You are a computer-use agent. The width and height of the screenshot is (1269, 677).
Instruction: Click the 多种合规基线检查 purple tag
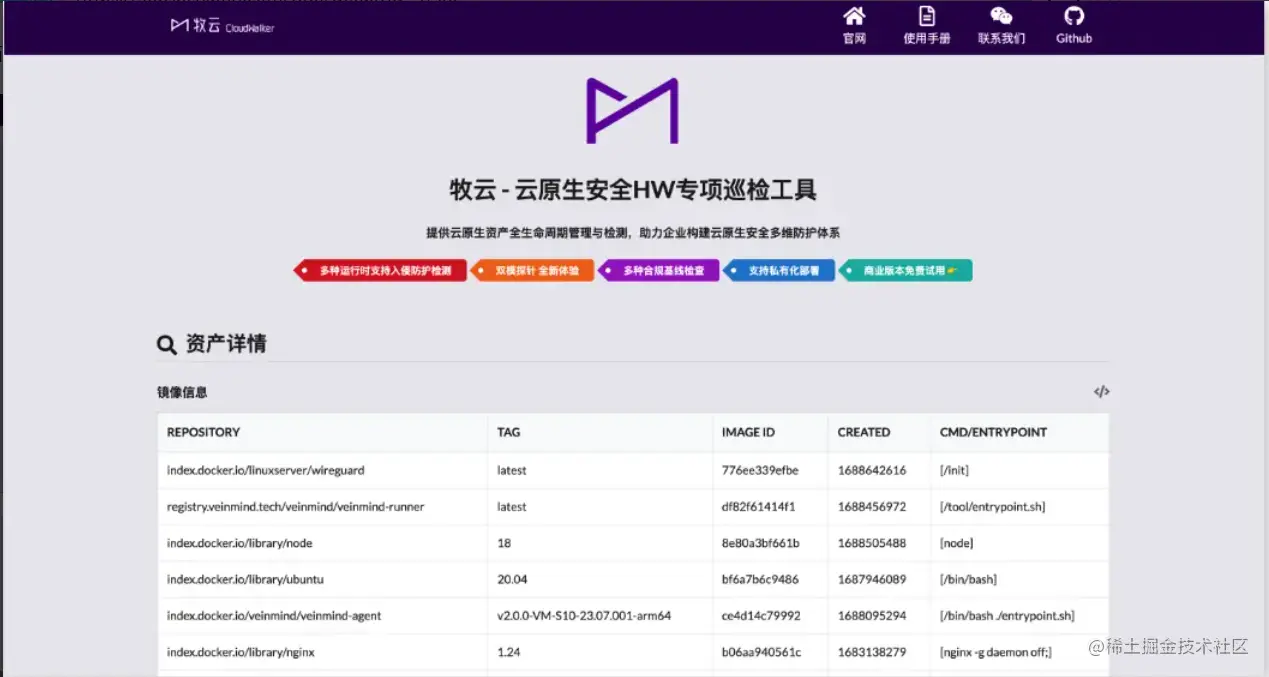(658, 271)
